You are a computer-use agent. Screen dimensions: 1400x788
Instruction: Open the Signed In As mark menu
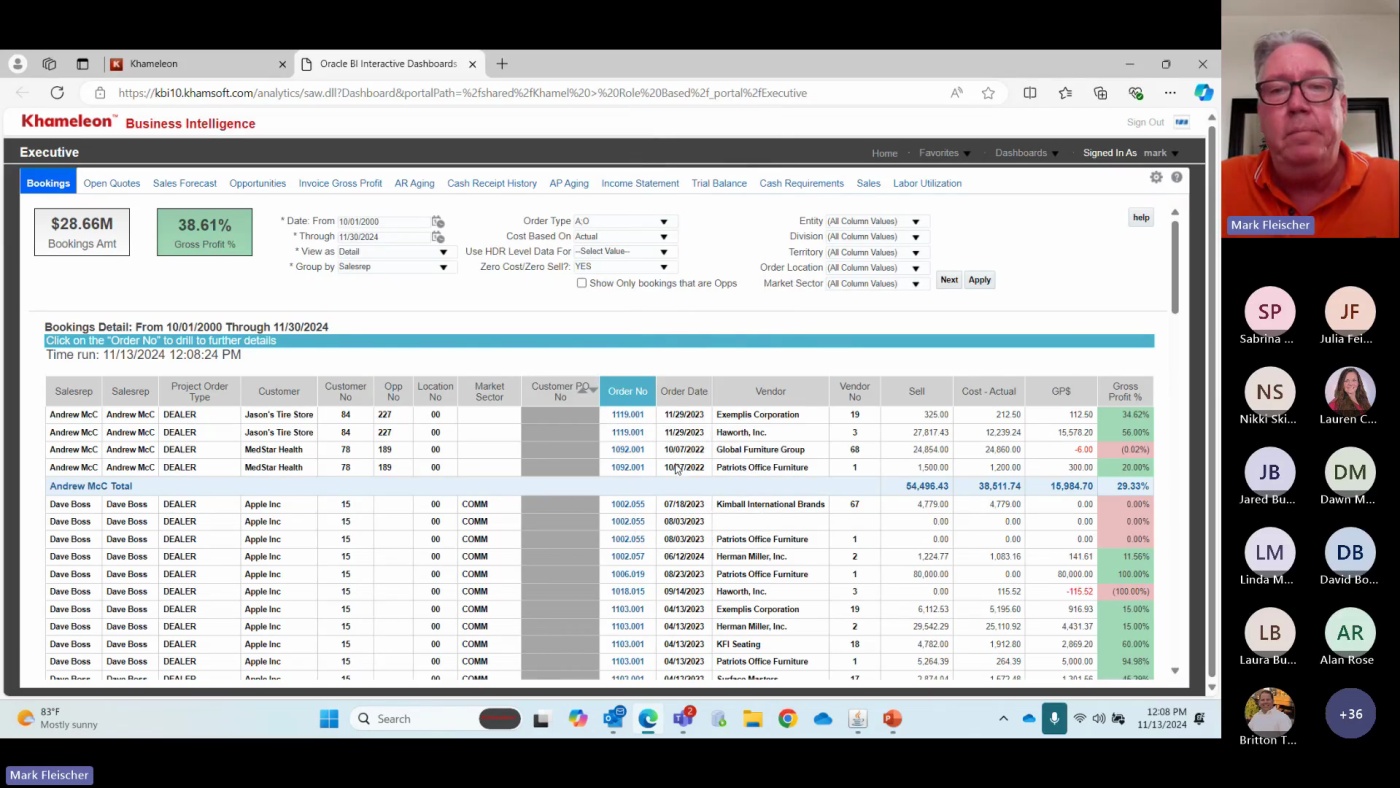coord(1130,153)
